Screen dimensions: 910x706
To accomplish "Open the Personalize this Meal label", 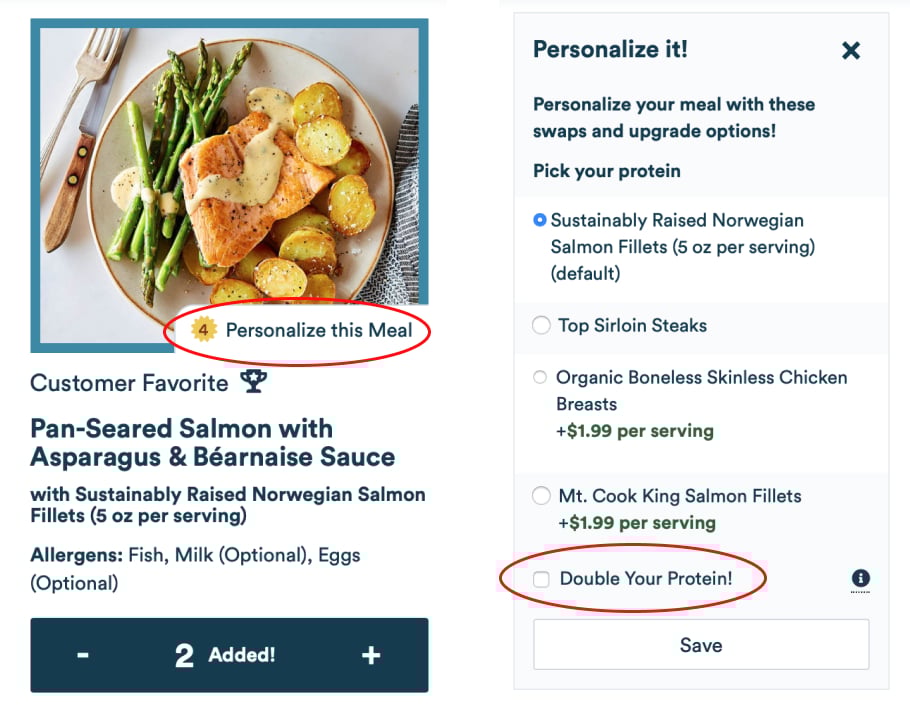I will (318, 330).
